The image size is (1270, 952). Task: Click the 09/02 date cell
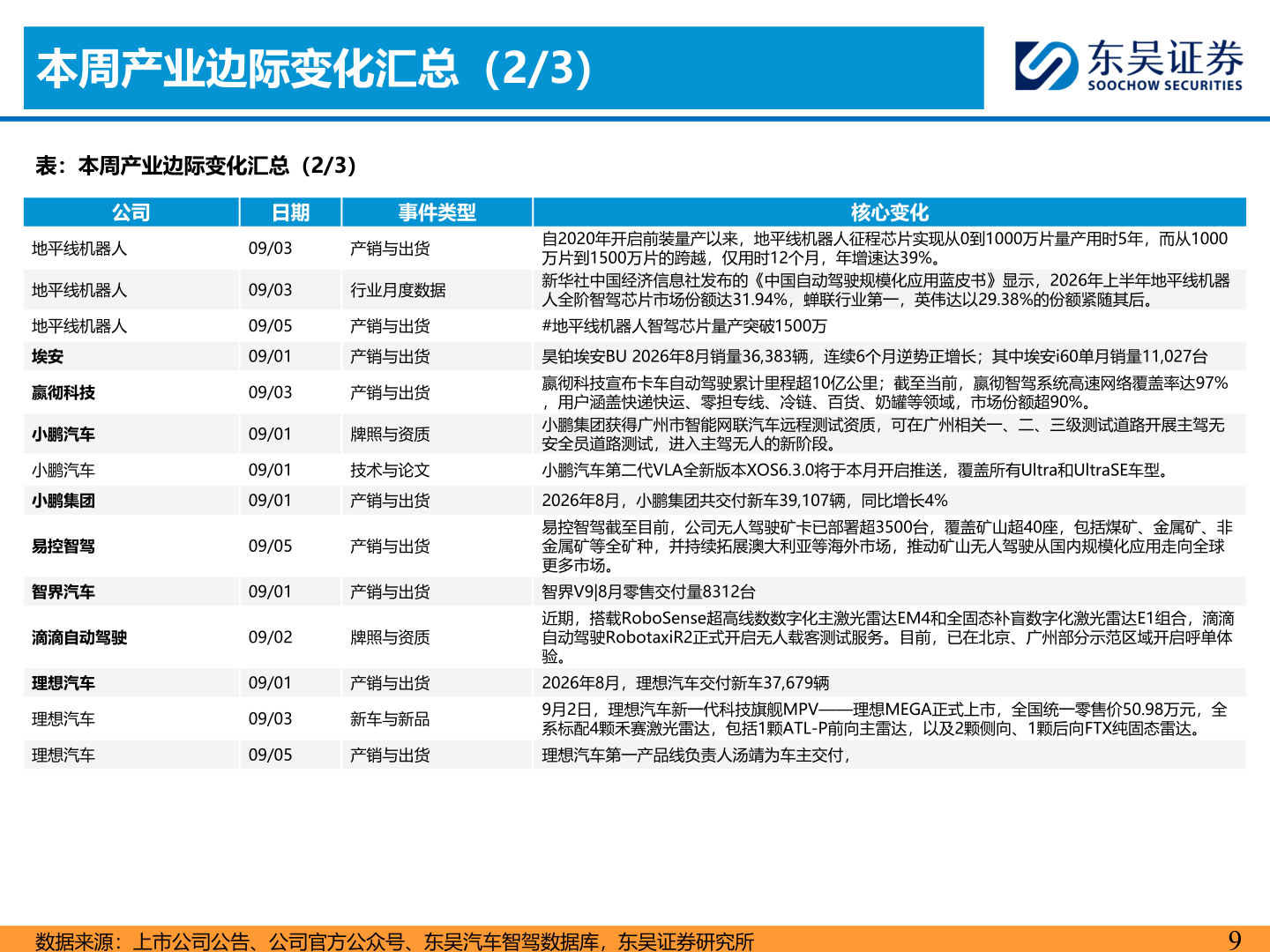(x=270, y=637)
